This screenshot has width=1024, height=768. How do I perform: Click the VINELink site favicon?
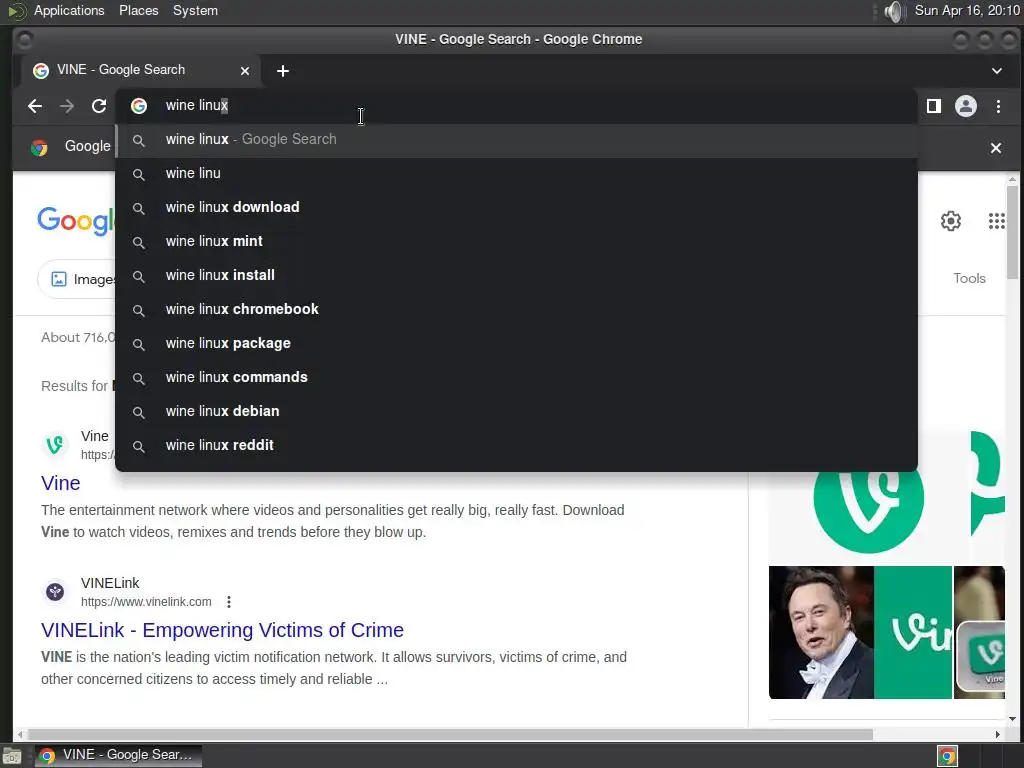(55, 592)
